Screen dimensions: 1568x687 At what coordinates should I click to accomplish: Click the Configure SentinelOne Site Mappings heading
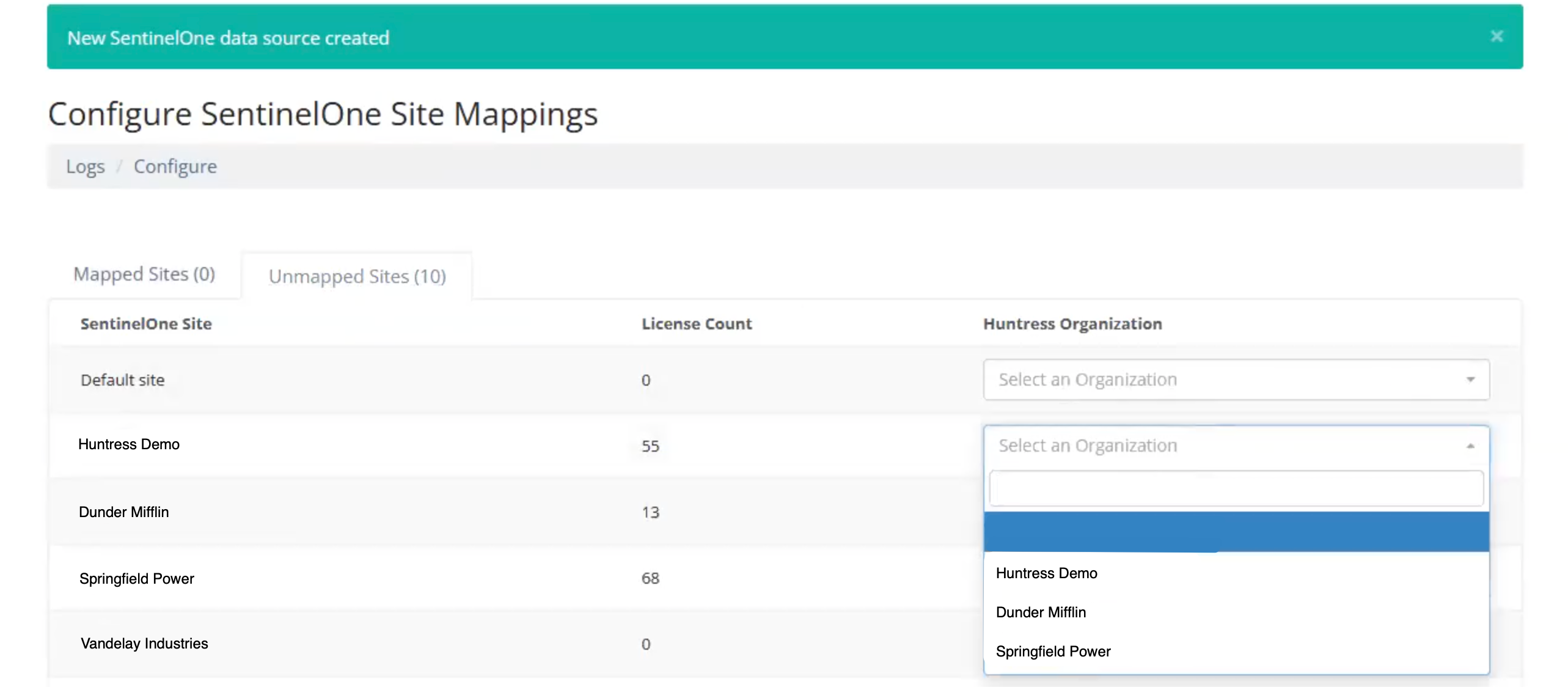click(x=323, y=114)
